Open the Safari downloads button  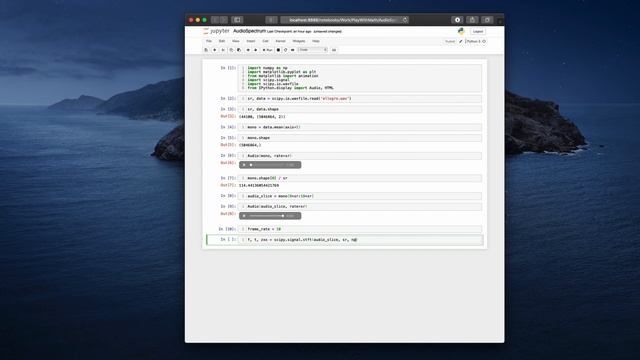(x=457, y=20)
